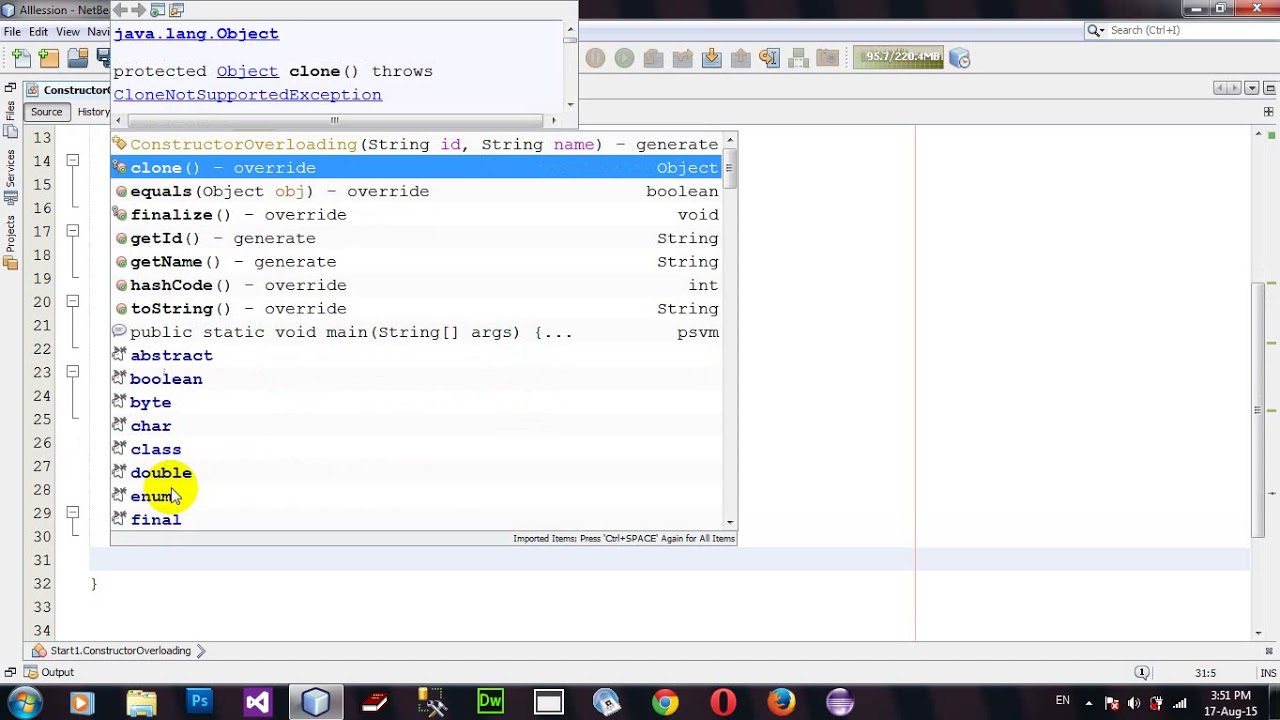
Task: Follow the CloneNotSupportedException link
Action: tap(247, 95)
